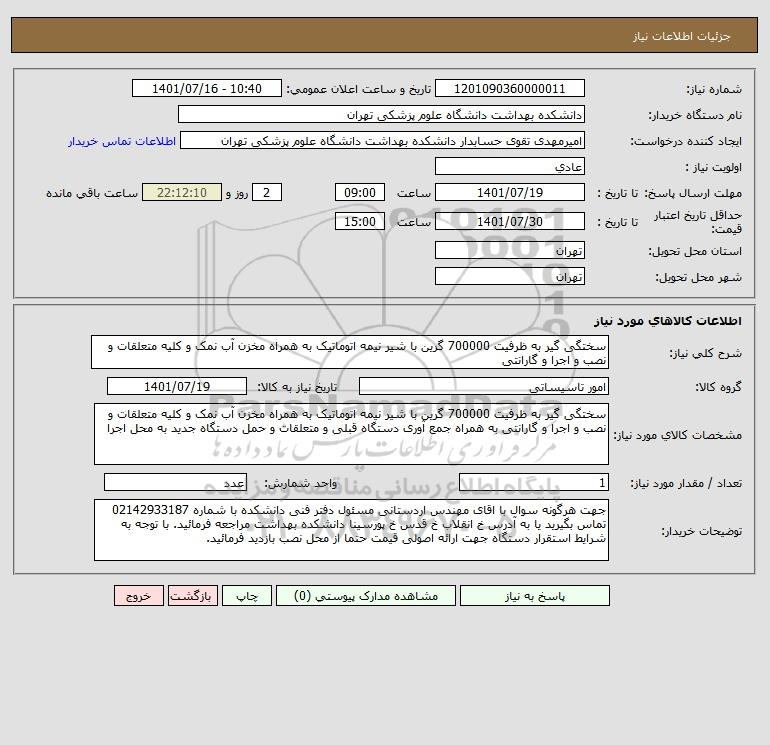Click label مشخصات کالای مورد نیاز

point(678,435)
